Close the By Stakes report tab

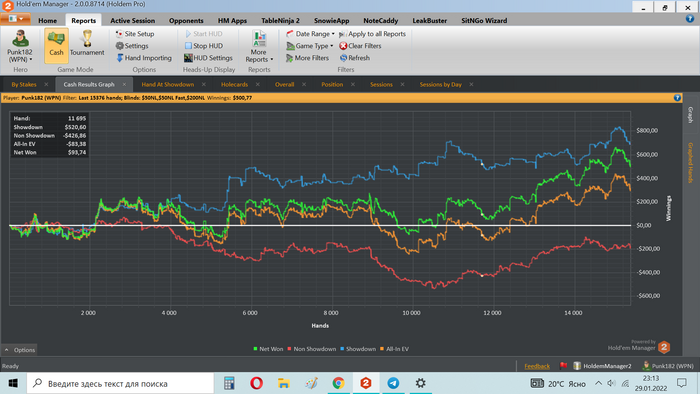pyautogui.click(x=46, y=84)
